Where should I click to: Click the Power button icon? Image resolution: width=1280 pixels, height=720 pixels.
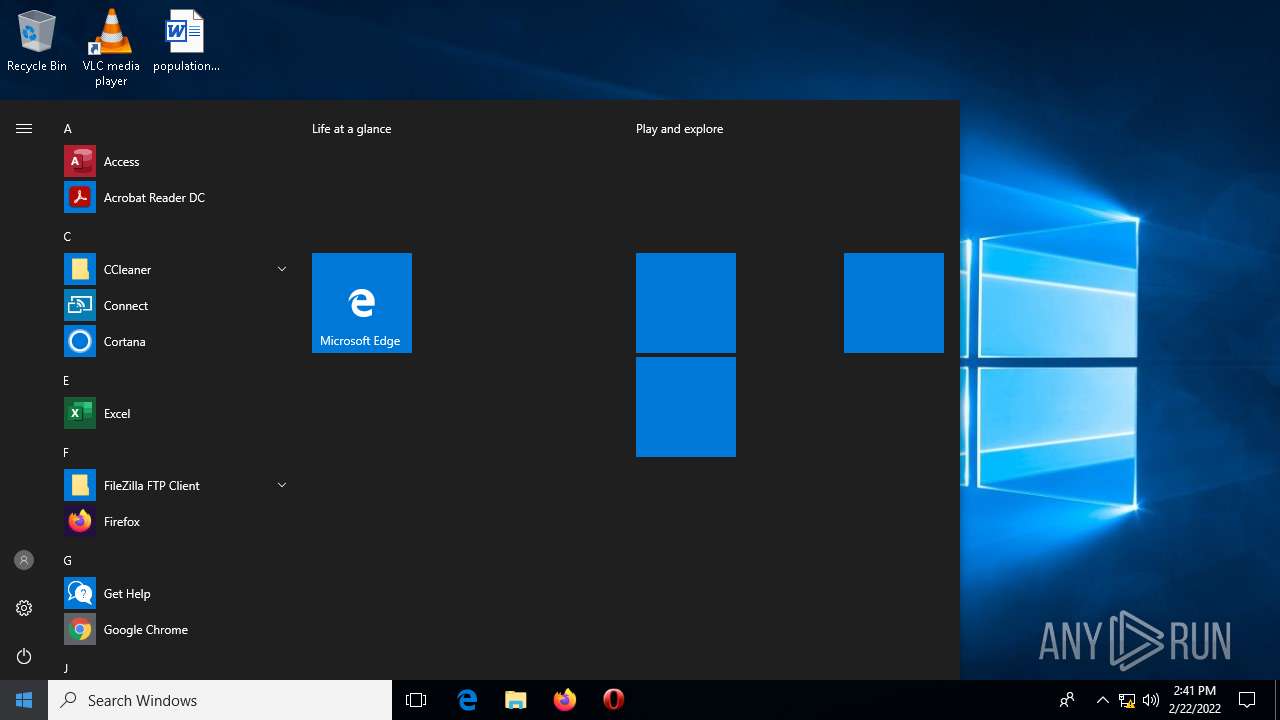point(24,656)
